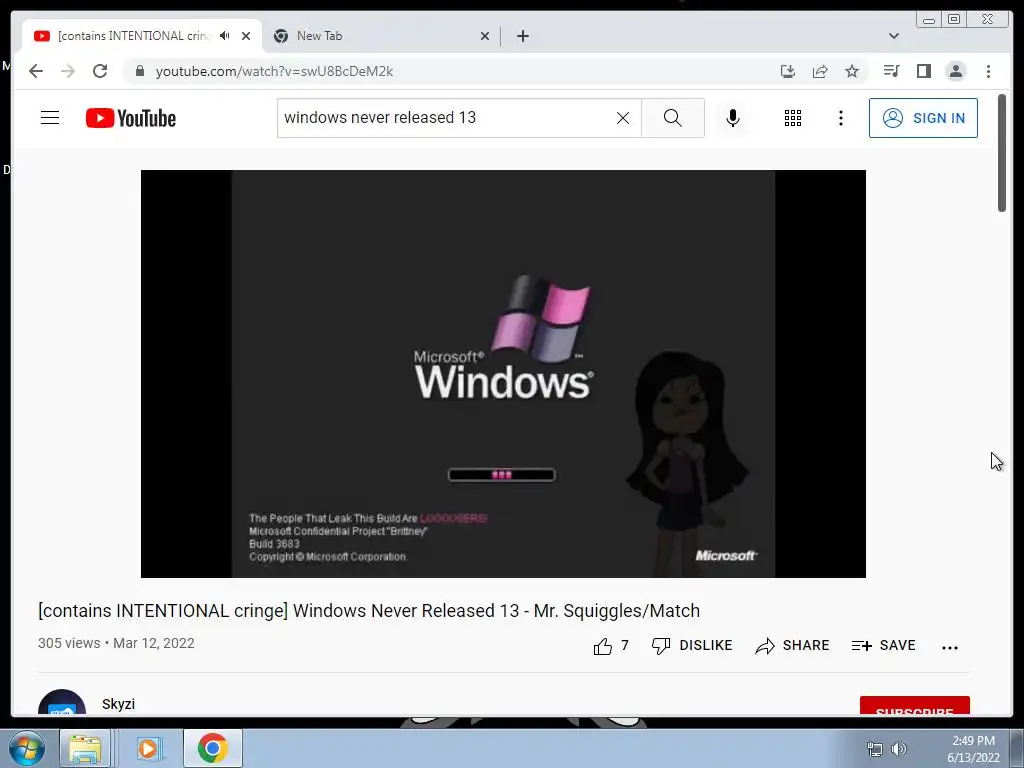Open Chrome three-dot menu
Viewport: 1024px width, 768px height.
click(x=988, y=71)
